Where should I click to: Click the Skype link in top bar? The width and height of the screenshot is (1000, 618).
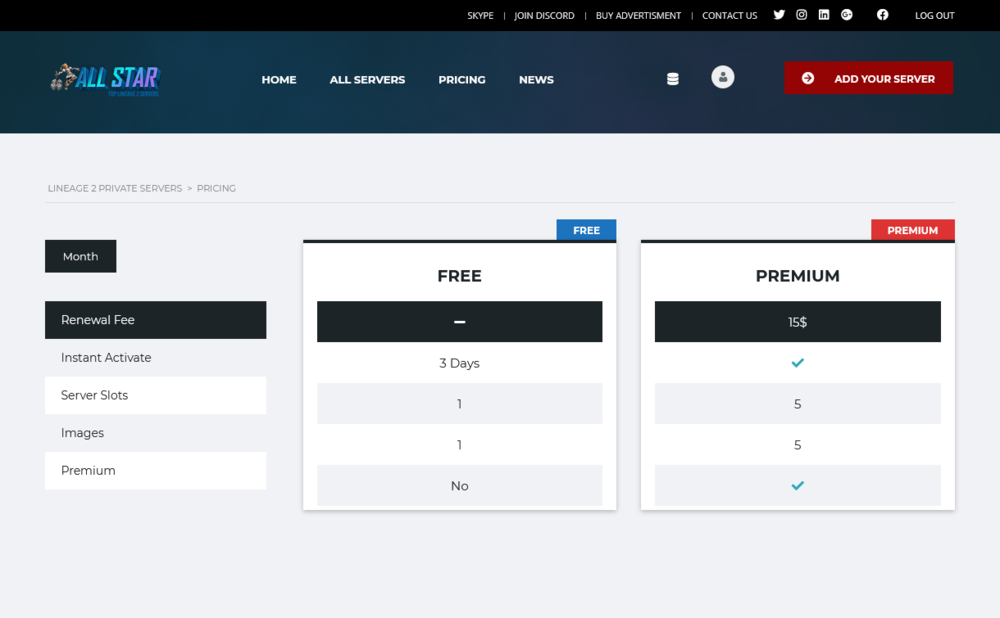point(480,16)
